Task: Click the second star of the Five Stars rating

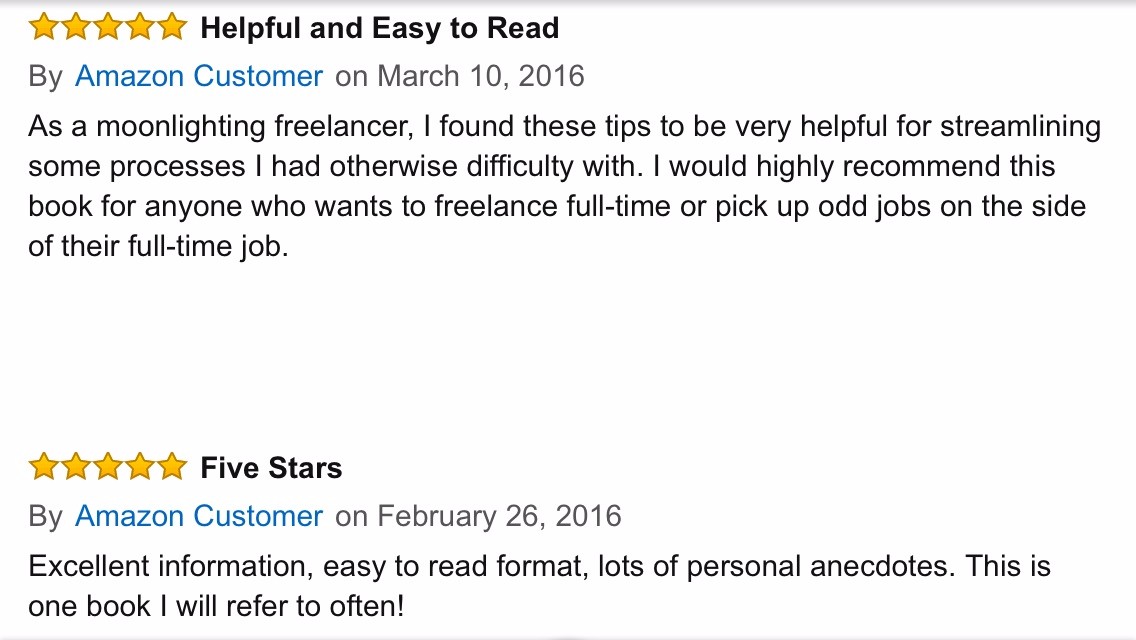Action: click(76, 467)
